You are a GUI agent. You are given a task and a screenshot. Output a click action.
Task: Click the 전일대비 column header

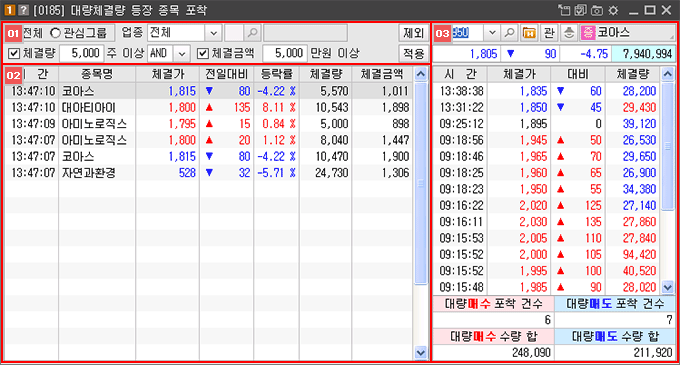(227, 74)
